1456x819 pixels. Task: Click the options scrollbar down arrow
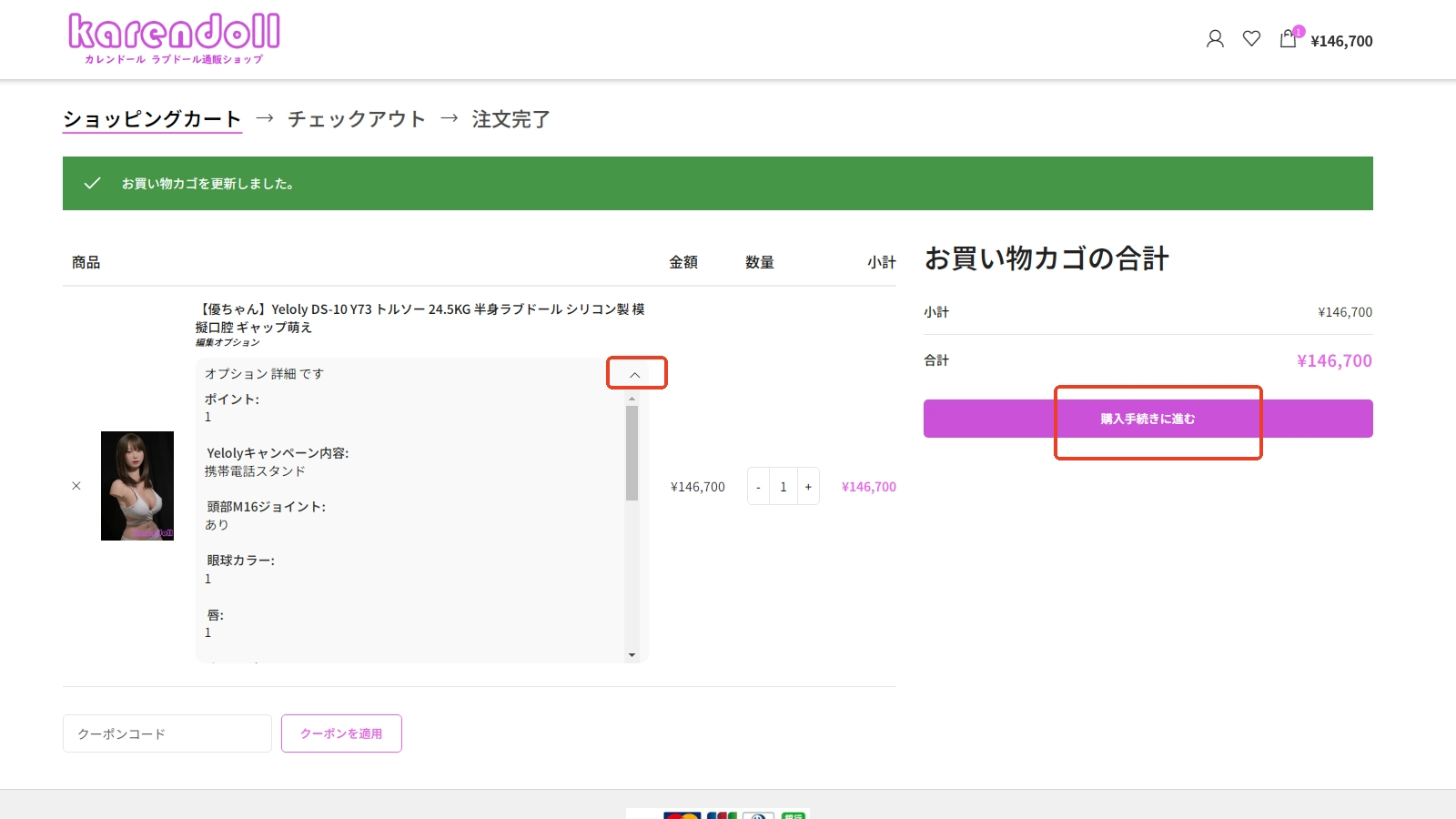click(632, 655)
